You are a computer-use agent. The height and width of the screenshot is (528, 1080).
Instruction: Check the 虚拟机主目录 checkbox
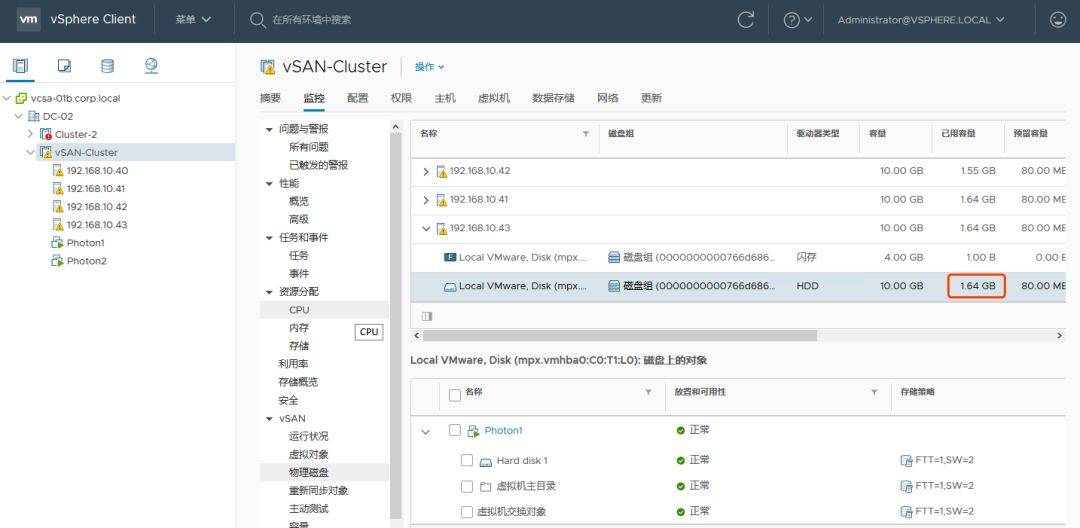pyautogui.click(x=467, y=487)
